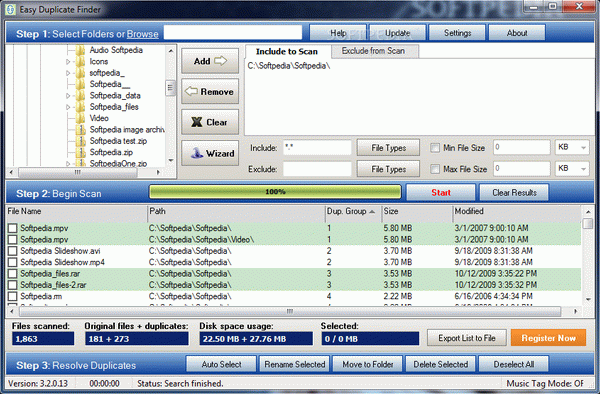
Task: Switch to Exclude from Scan tab
Action: pyautogui.click(x=374, y=51)
